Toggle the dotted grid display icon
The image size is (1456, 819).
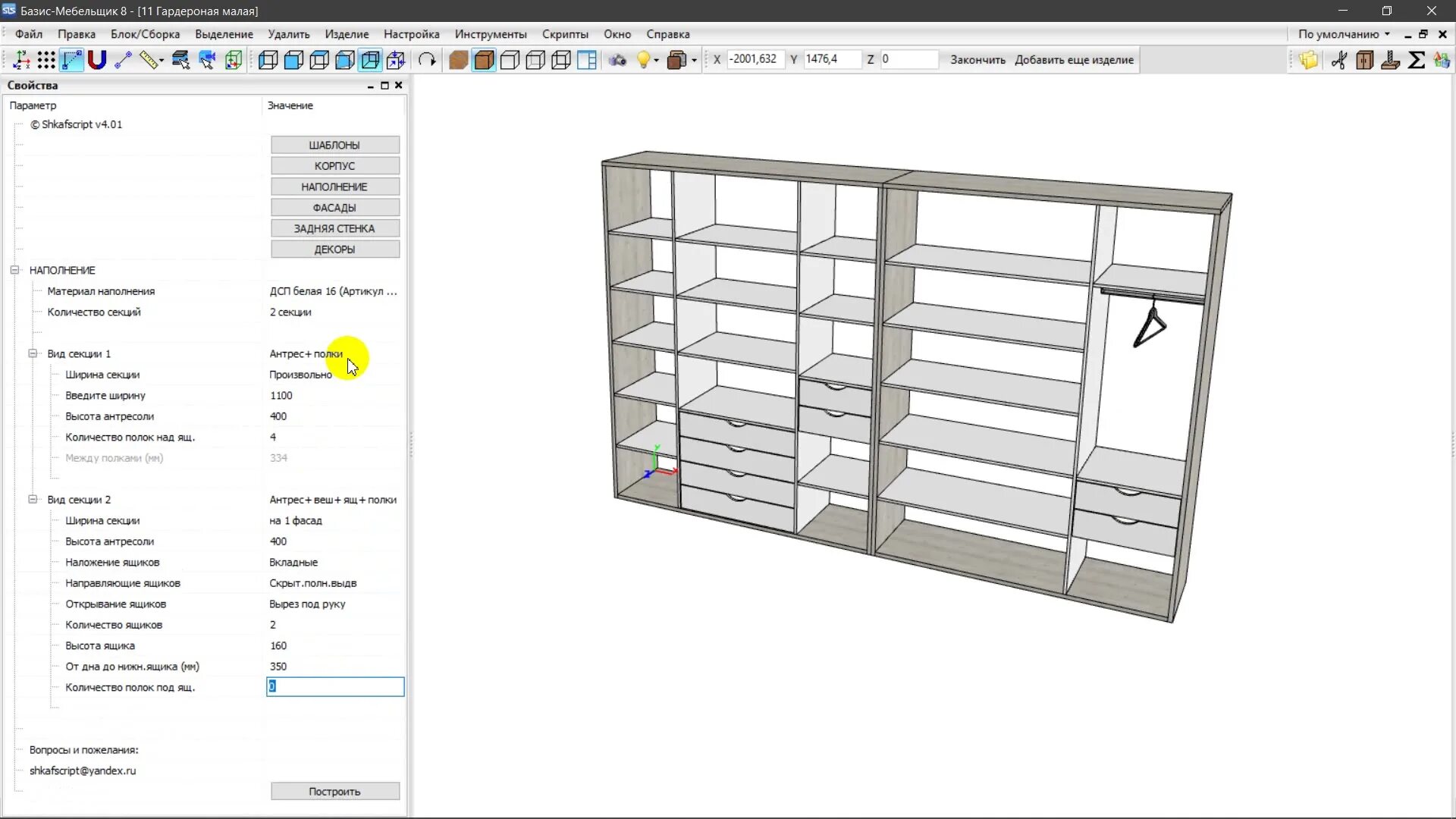46,60
